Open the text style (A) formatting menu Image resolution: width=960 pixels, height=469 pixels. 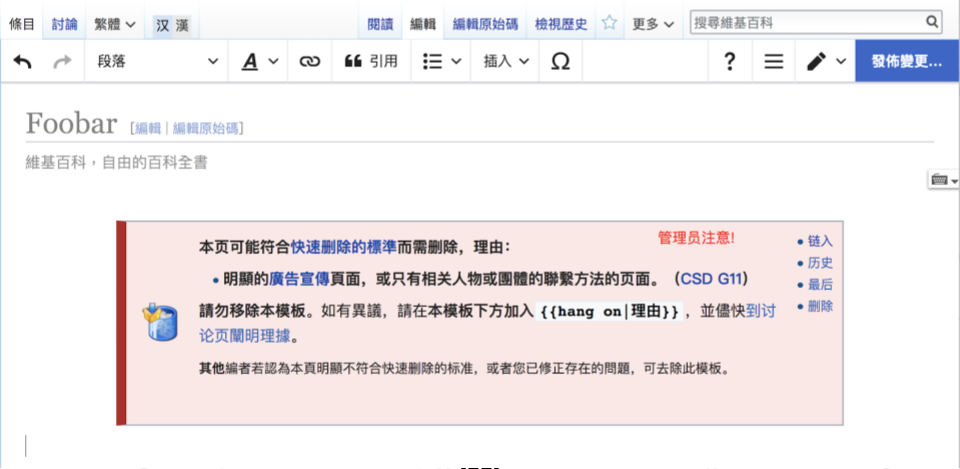pos(260,61)
